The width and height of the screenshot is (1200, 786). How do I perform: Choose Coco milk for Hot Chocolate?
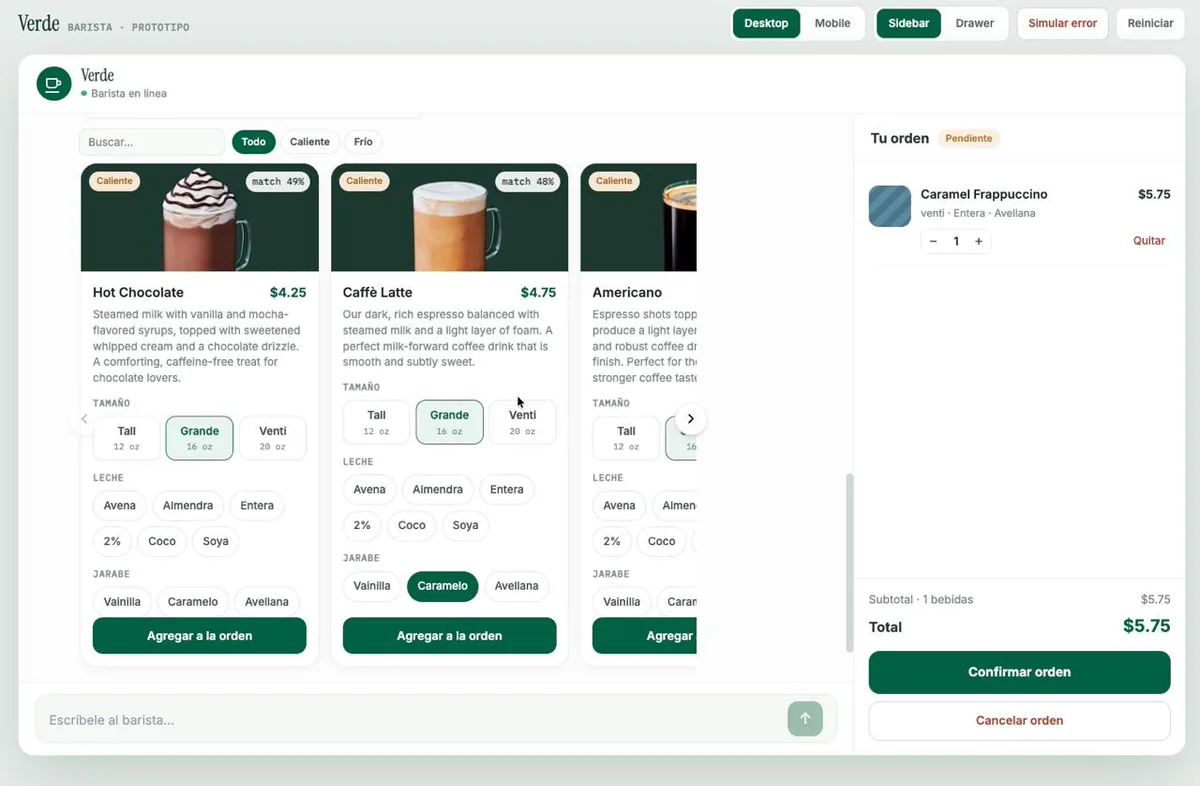click(x=162, y=542)
